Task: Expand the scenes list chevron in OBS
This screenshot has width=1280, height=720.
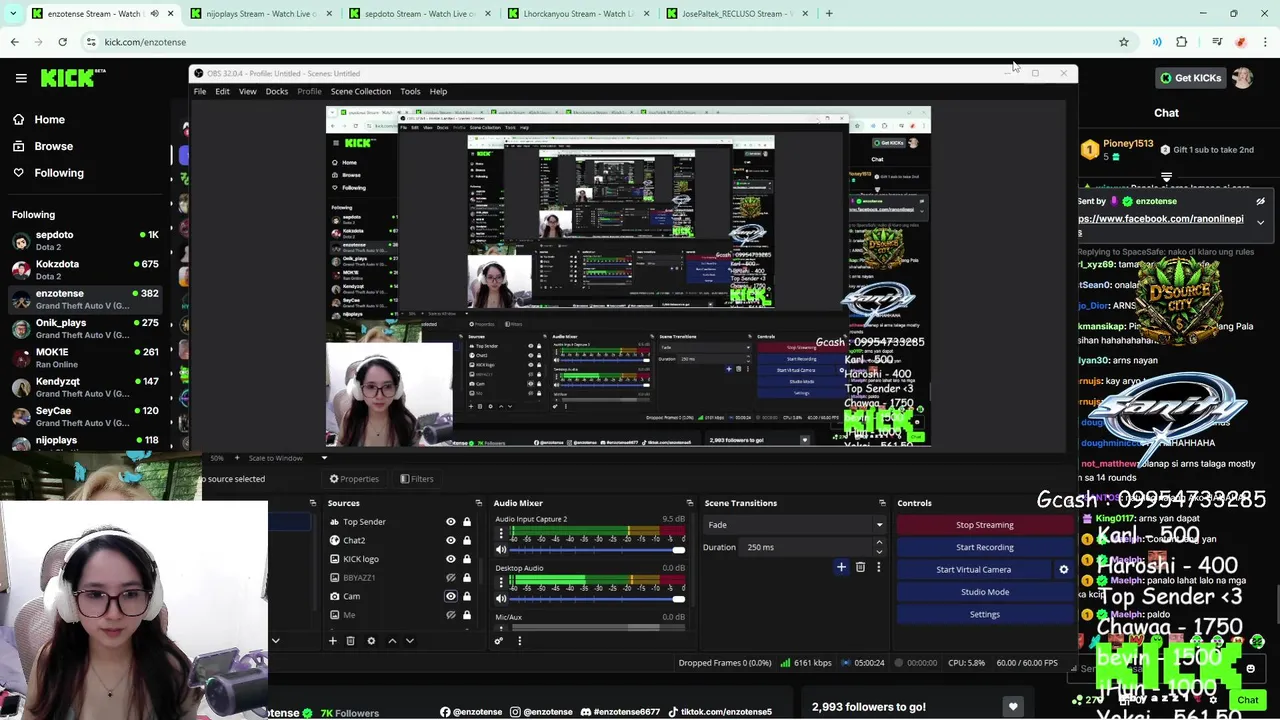Action: click(x=275, y=641)
